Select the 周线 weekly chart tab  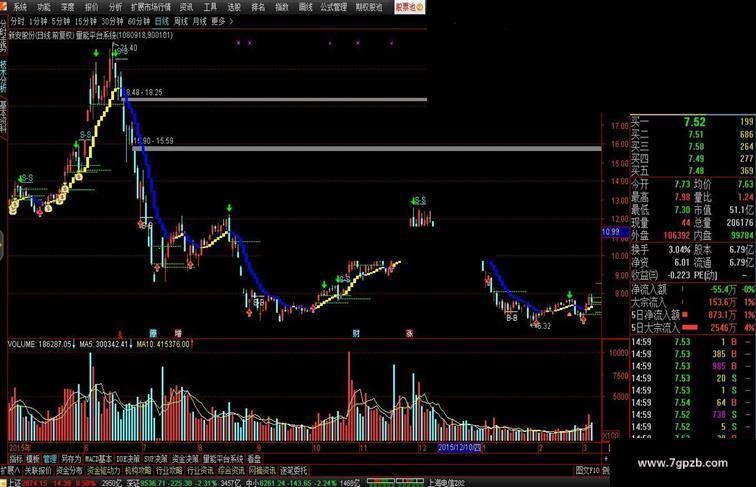tap(181, 21)
